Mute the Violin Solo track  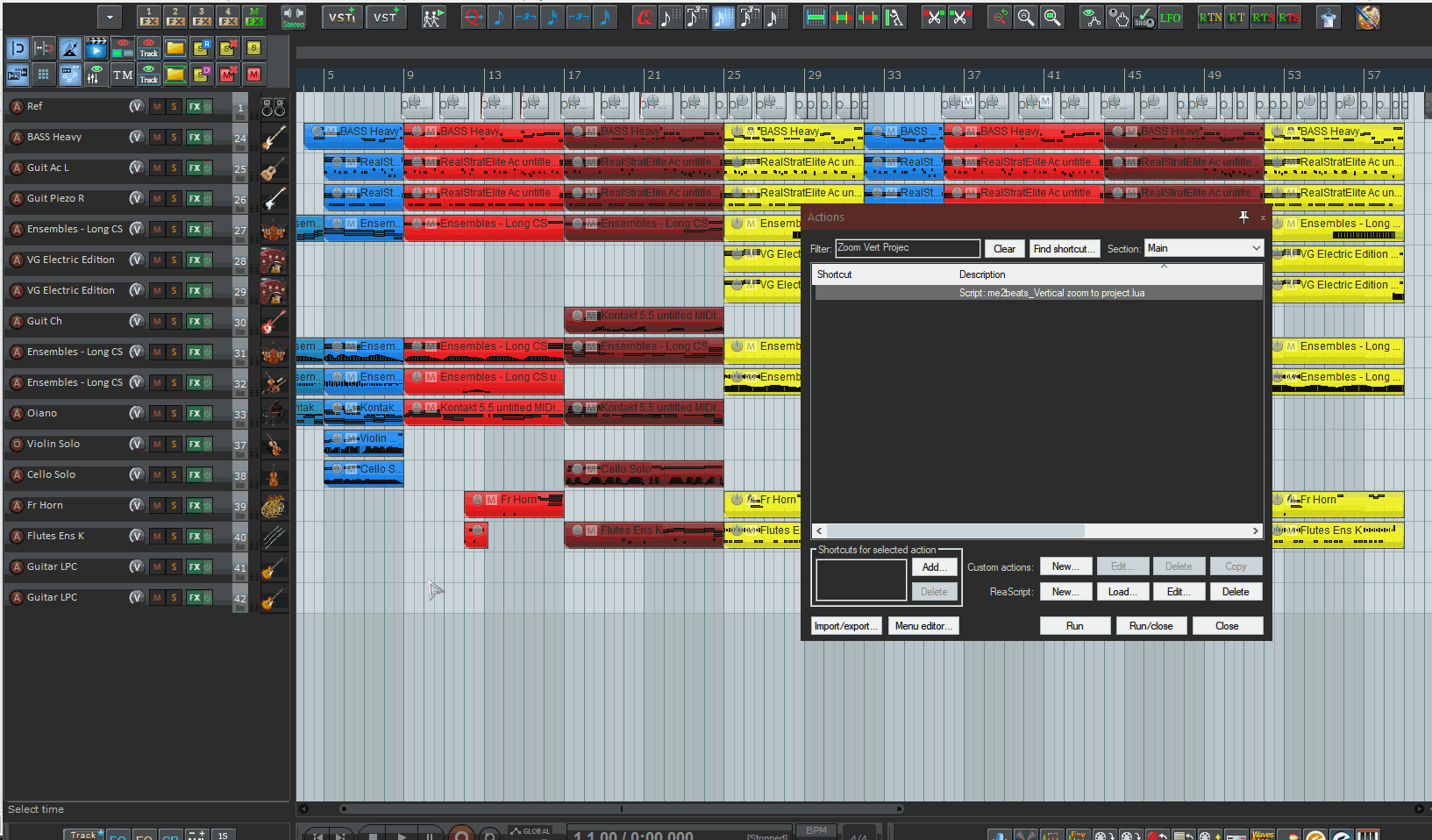point(157,445)
